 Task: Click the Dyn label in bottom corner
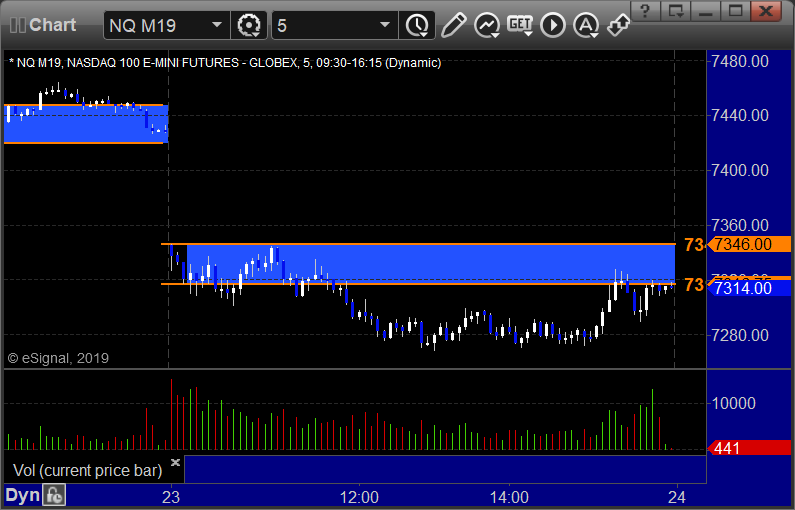coord(22,495)
